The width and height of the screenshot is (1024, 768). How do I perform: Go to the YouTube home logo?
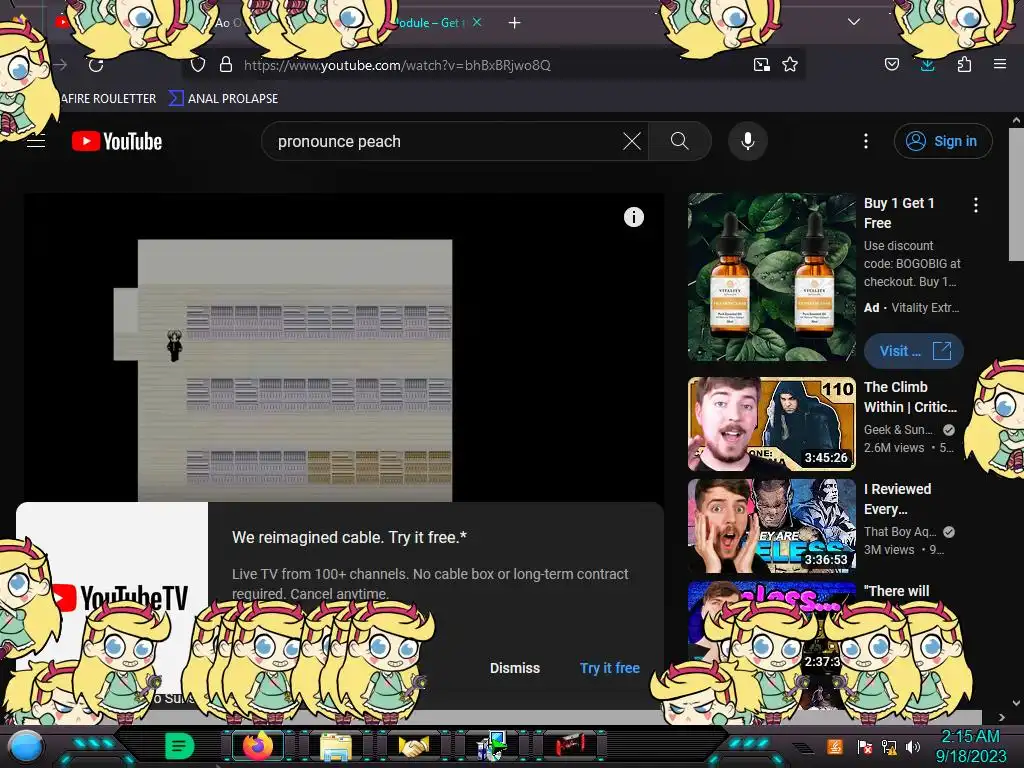click(x=117, y=141)
